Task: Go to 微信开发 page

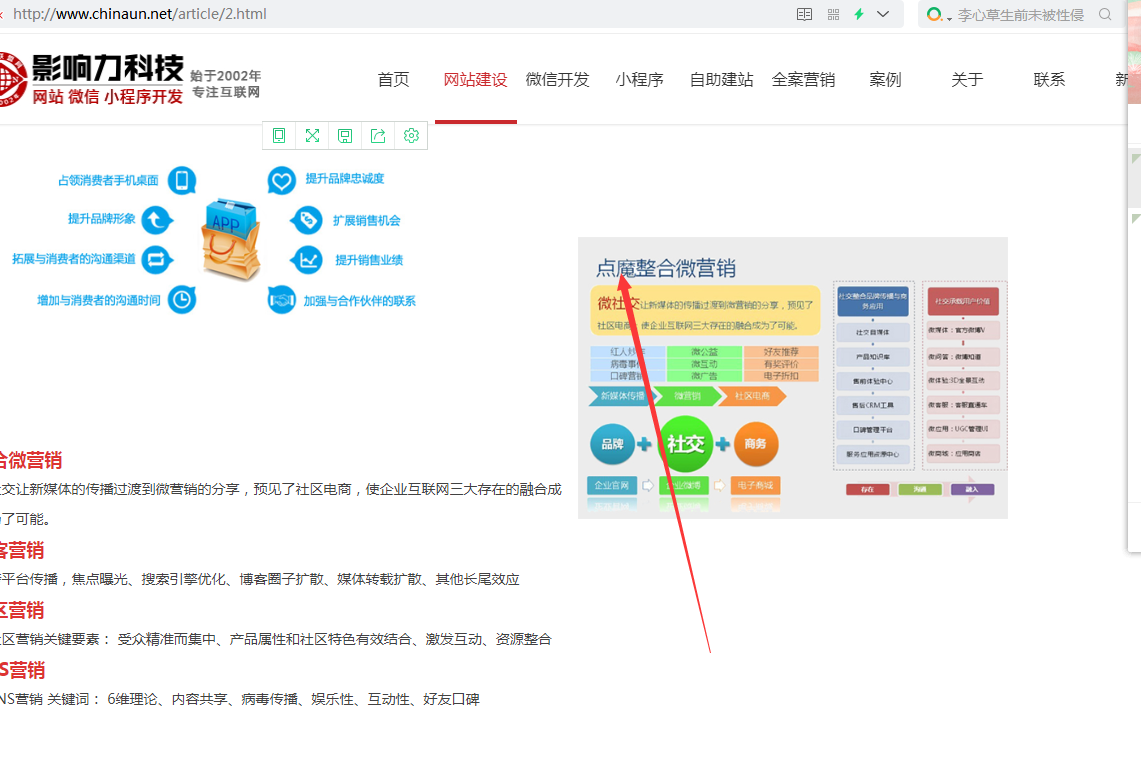Action: click(x=557, y=80)
